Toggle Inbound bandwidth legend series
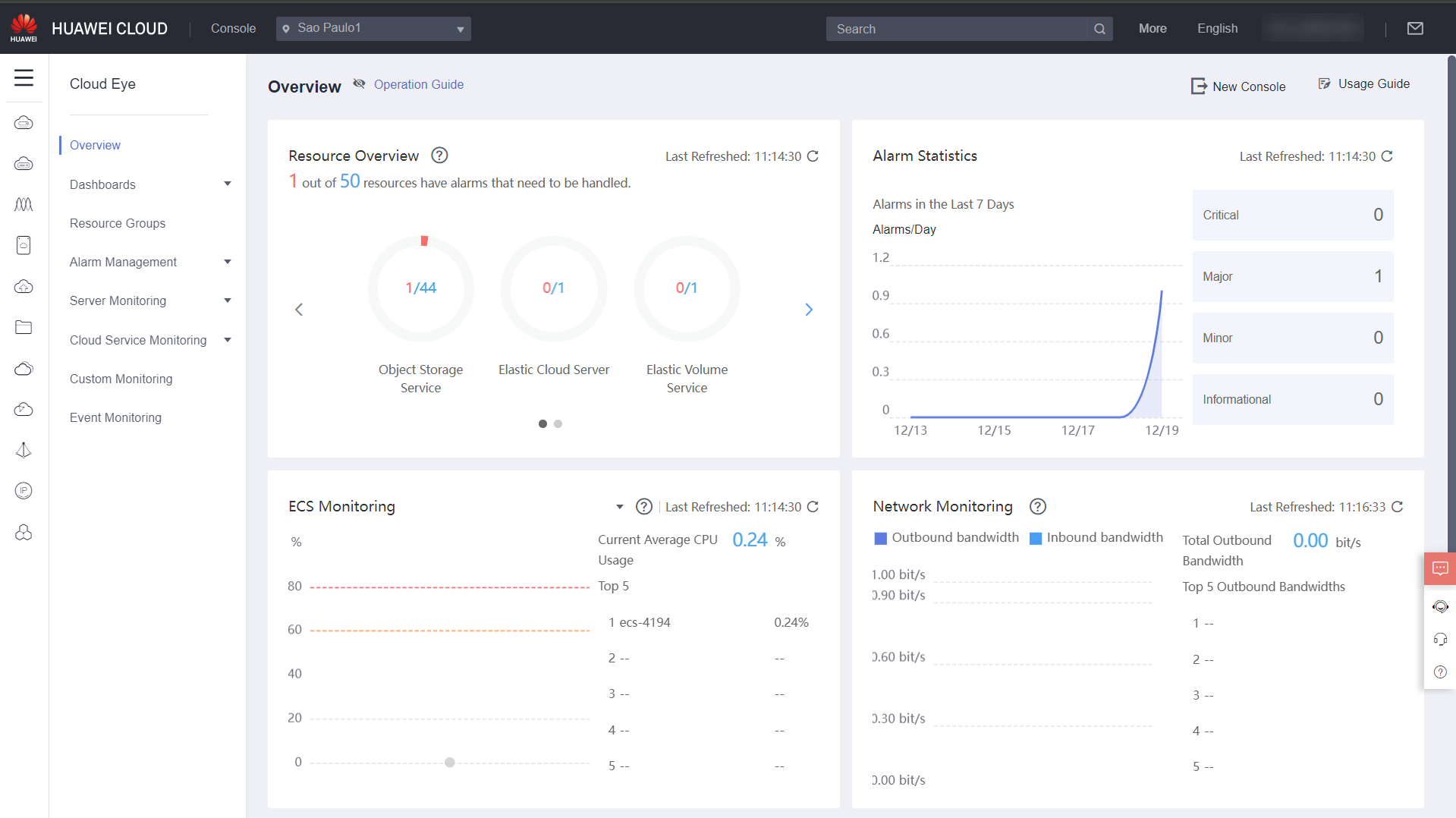Image resolution: width=1456 pixels, height=818 pixels. coord(1096,538)
